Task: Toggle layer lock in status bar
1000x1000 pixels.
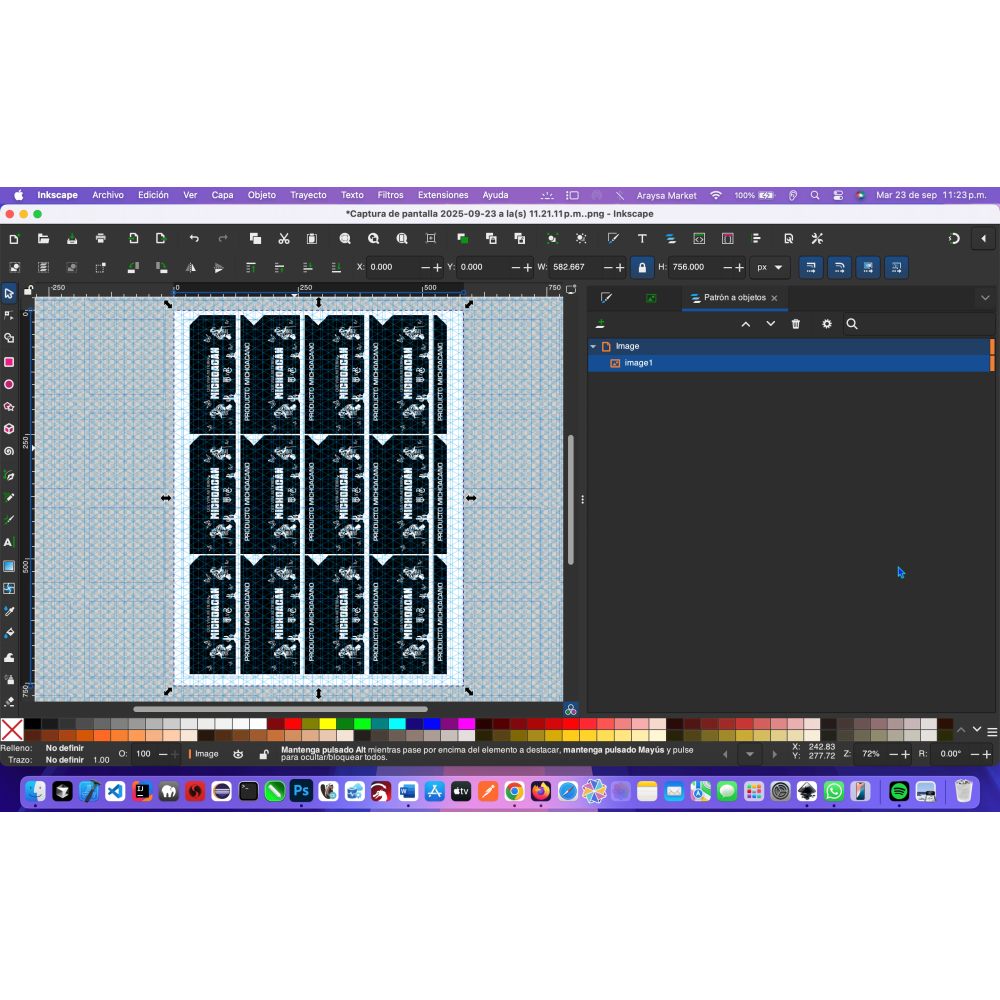Action: (x=263, y=754)
